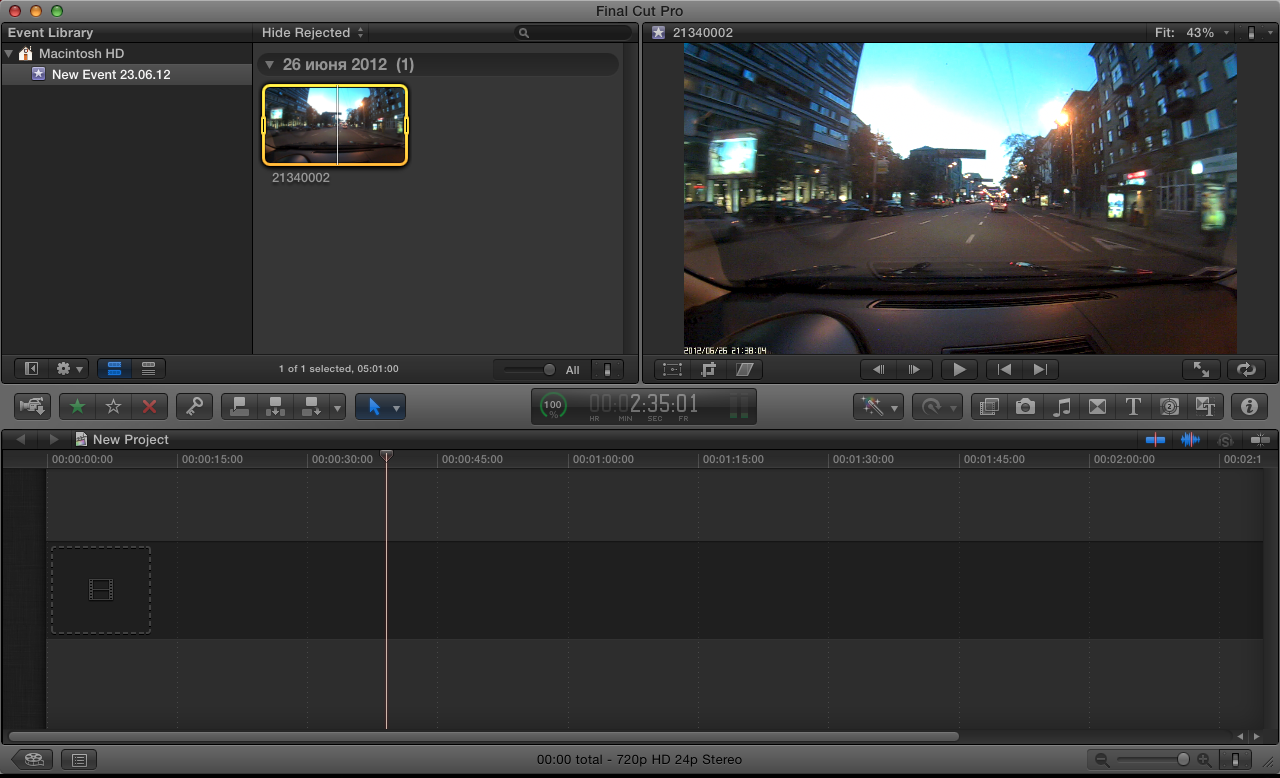Open the Titles browser
Image resolution: width=1280 pixels, height=778 pixels.
[x=1133, y=407]
